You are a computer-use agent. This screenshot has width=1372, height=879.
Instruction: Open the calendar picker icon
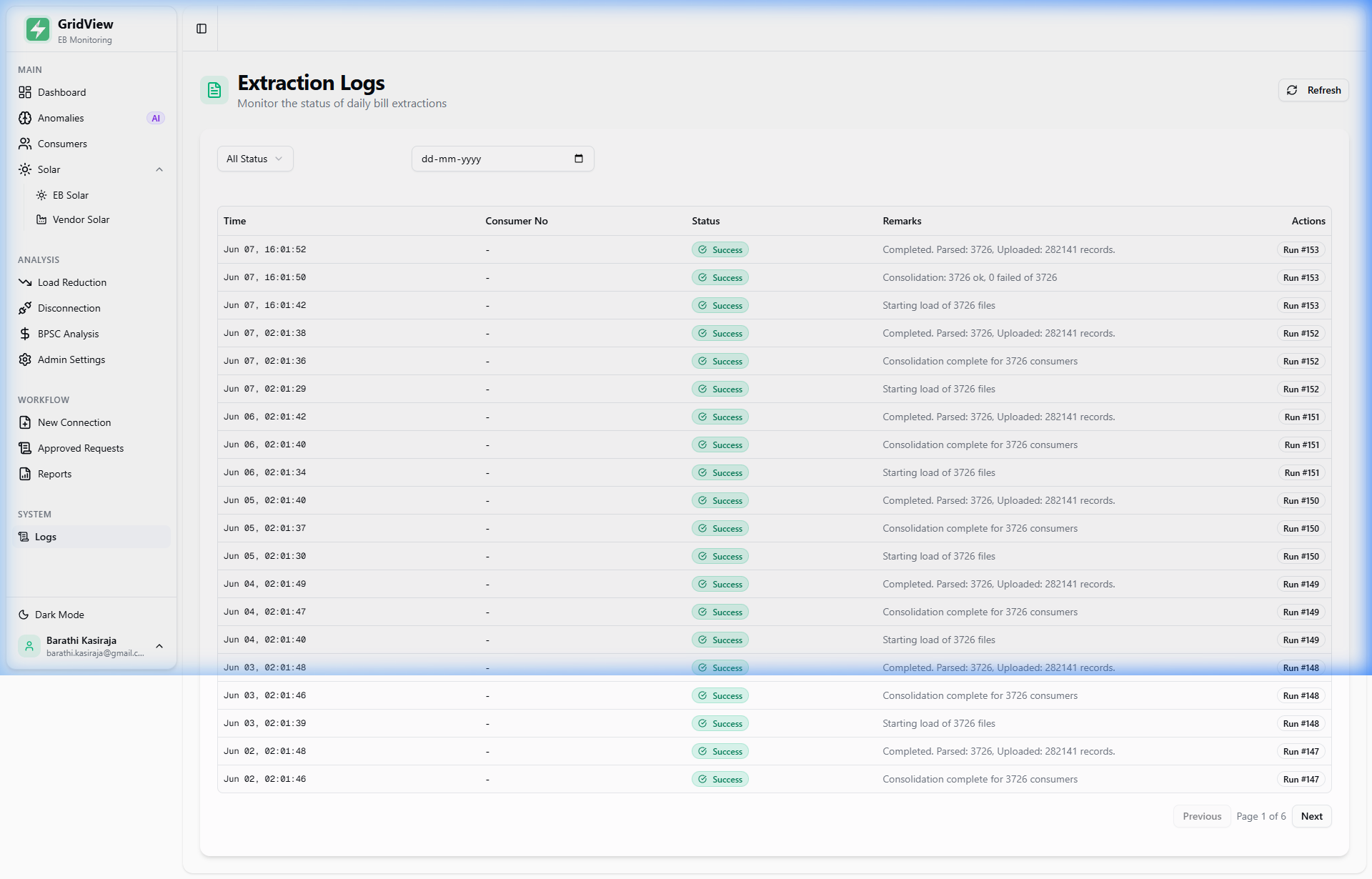pyautogui.click(x=579, y=159)
